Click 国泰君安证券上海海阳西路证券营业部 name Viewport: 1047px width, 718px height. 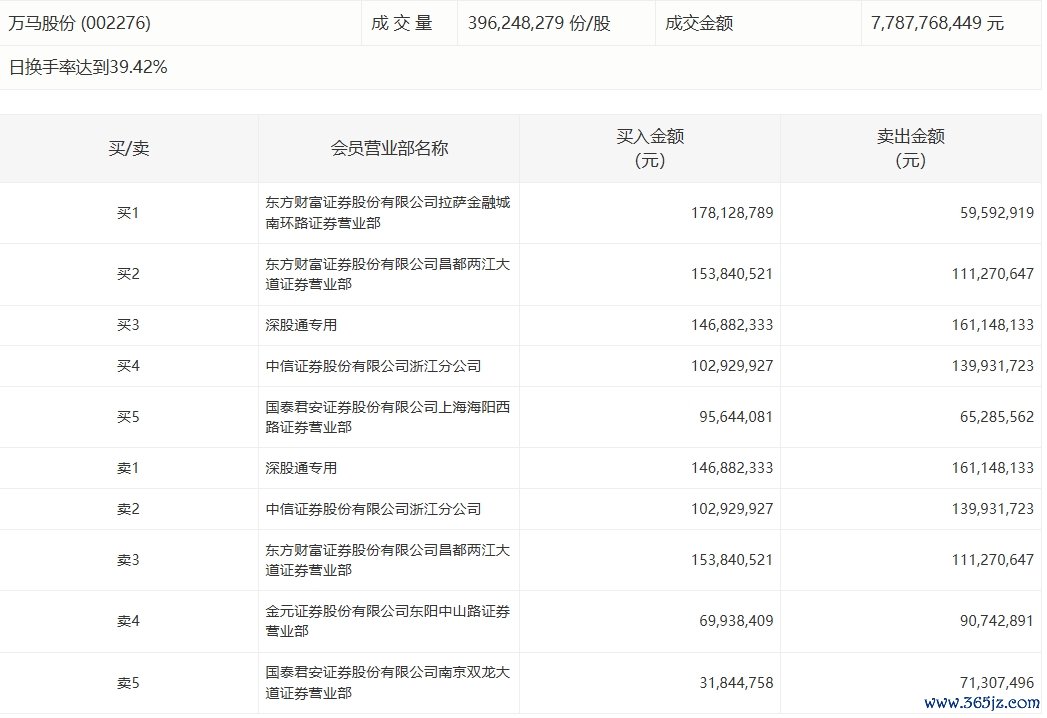[x=388, y=417]
